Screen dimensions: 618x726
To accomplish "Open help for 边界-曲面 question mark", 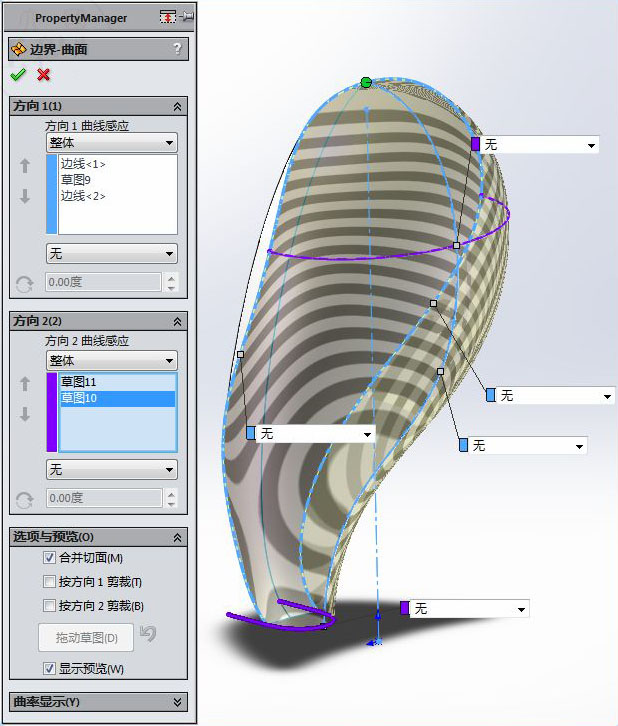I will point(177,49).
